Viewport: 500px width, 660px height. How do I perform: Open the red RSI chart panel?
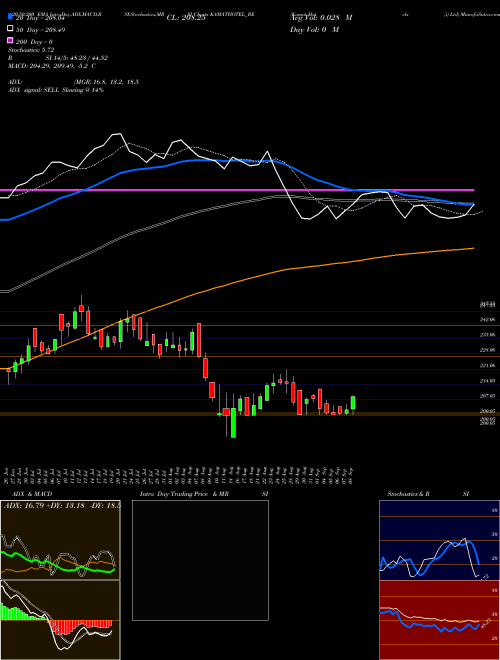pos(439,620)
